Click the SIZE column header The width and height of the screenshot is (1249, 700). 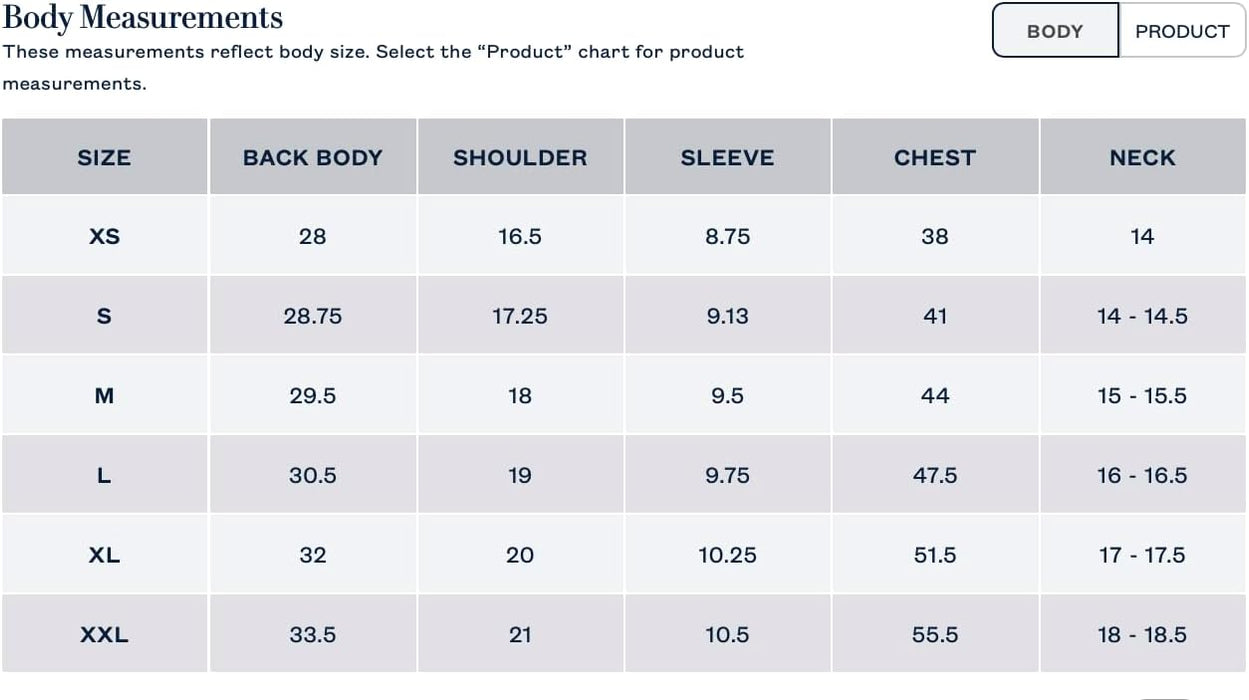(x=104, y=158)
